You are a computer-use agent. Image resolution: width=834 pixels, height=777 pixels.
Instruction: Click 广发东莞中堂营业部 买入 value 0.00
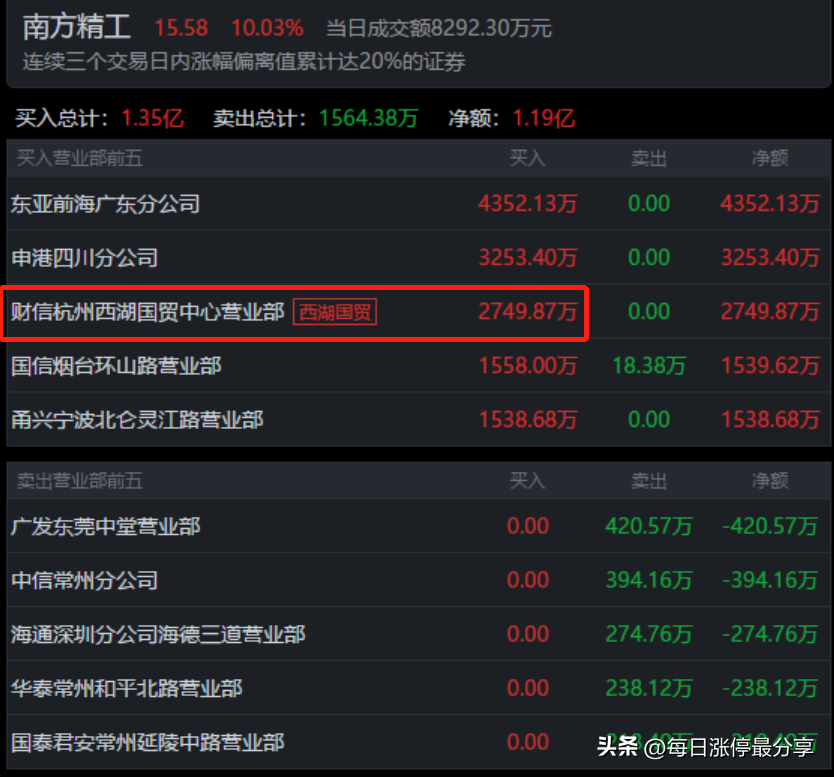pos(528,527)
